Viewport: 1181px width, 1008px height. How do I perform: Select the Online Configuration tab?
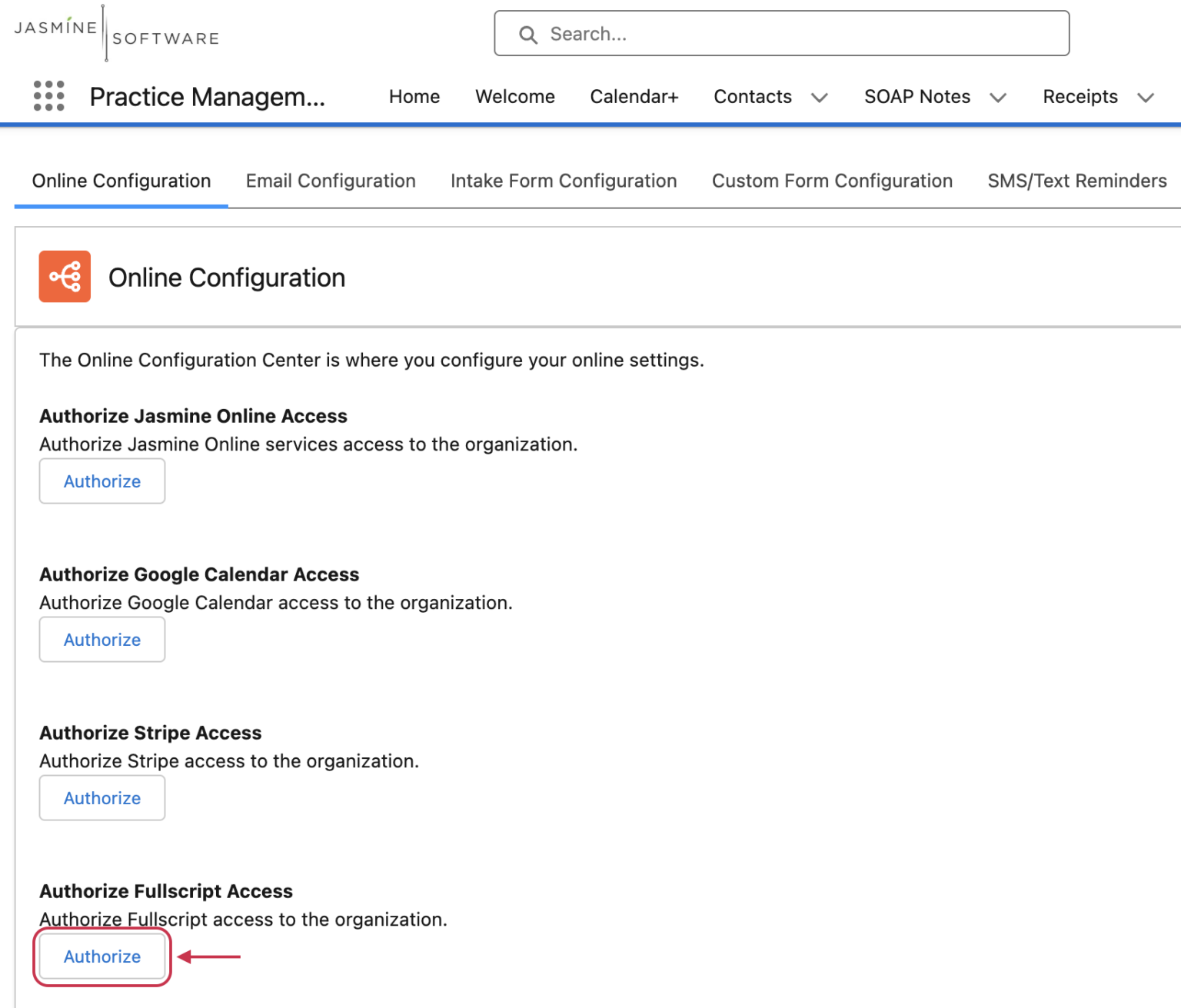pyautogui.click(x=121, y=181)
